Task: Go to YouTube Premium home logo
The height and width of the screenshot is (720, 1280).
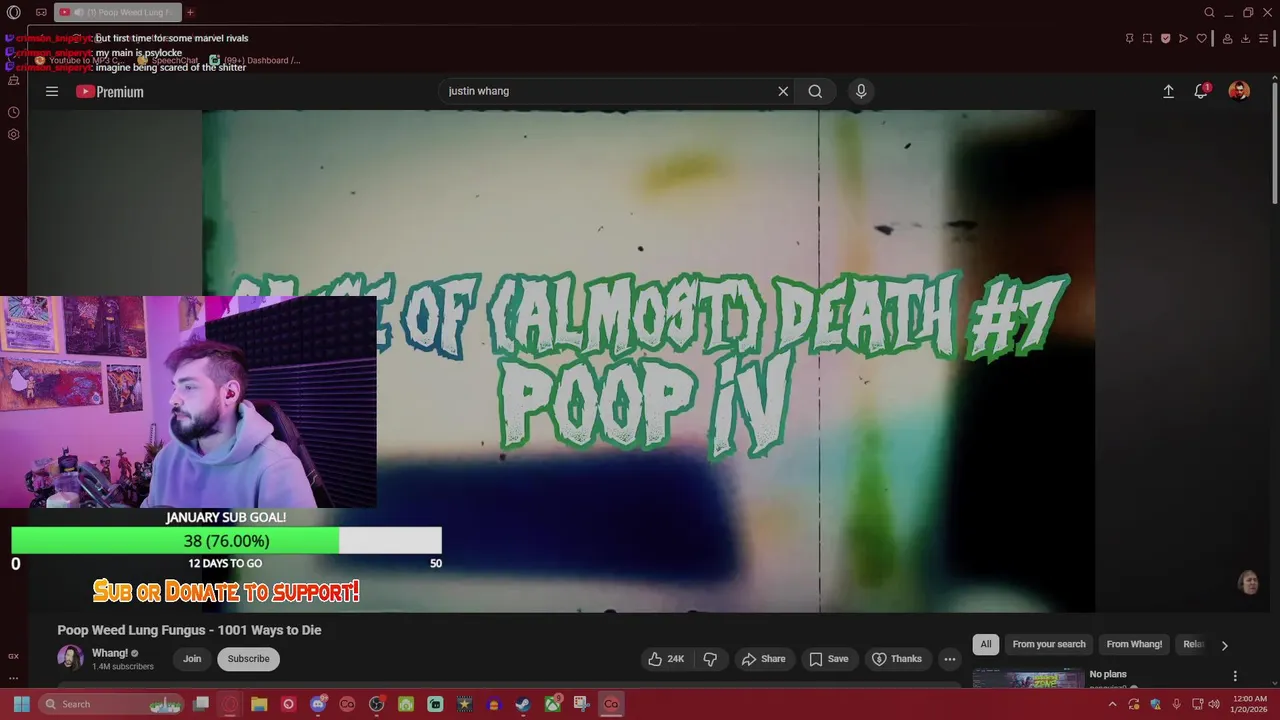Action: 110,91
